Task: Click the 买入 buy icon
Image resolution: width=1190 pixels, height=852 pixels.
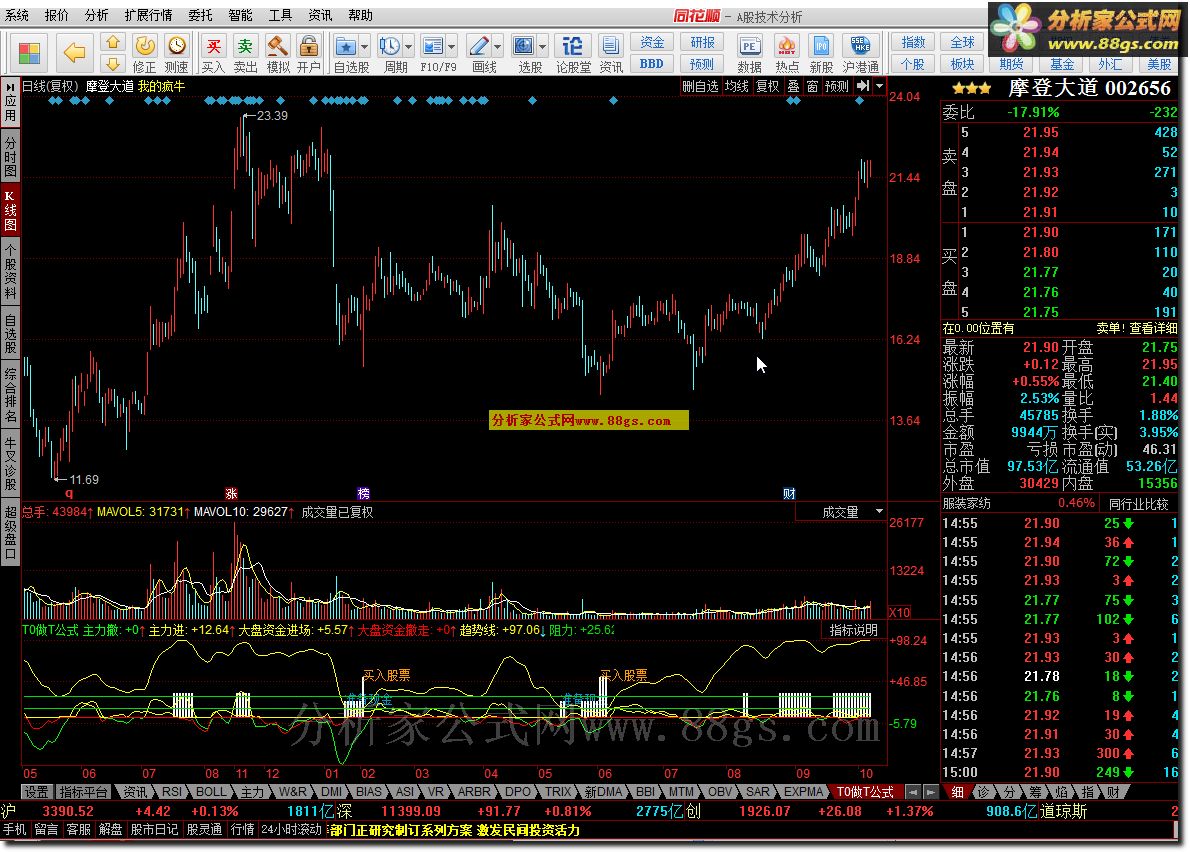Action: click(213, 53)
